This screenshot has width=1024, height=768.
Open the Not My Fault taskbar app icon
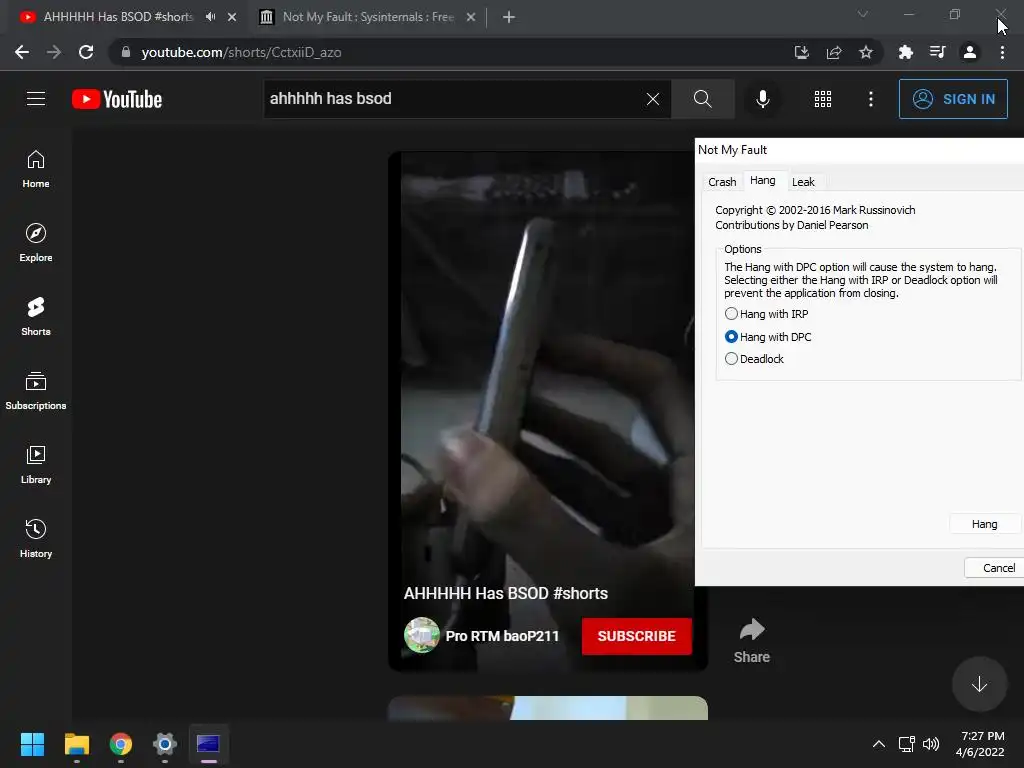pyautogui.click(x=208, y=744)
